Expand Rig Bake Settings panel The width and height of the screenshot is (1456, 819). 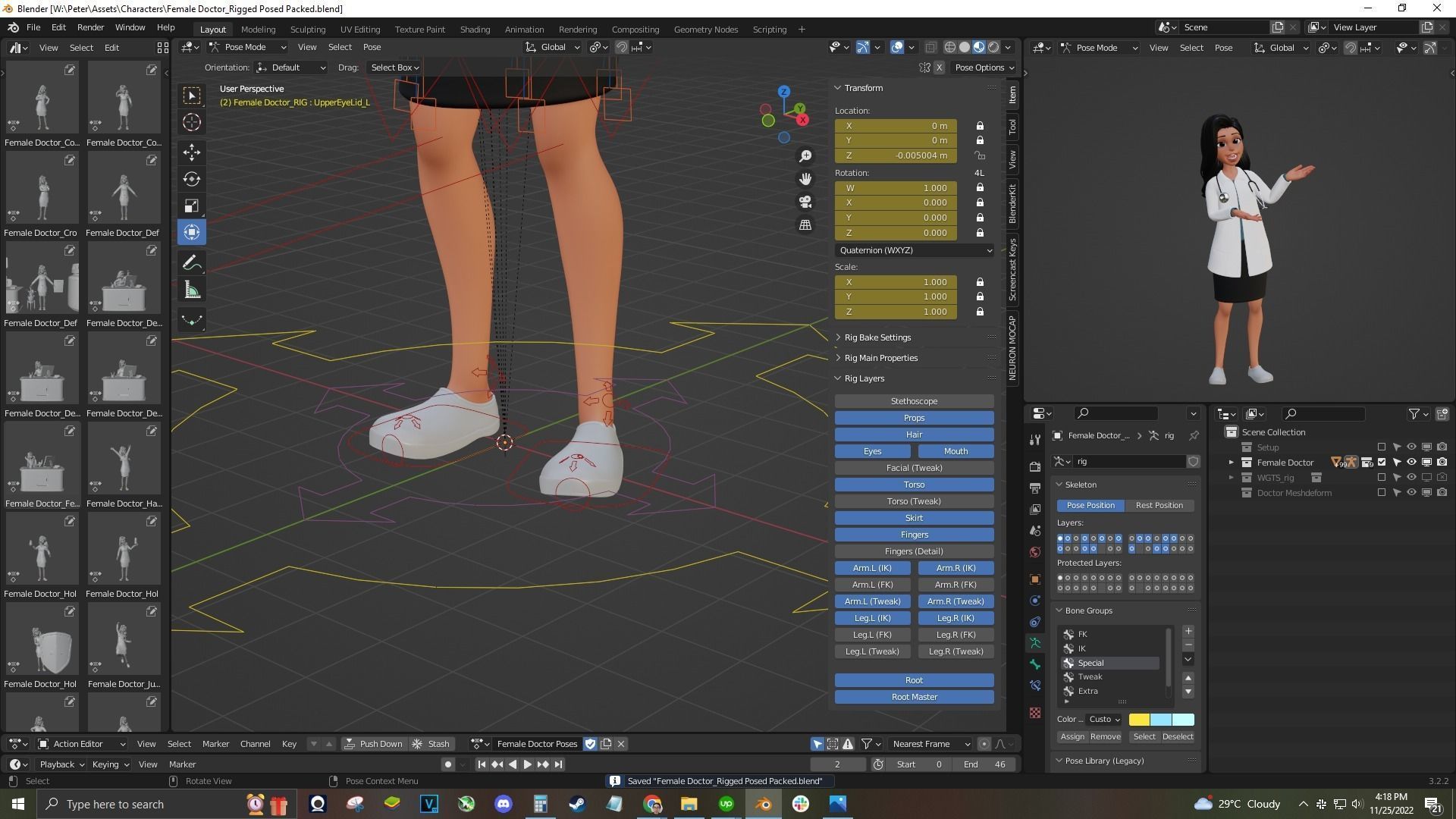click(x=877, y=337)
